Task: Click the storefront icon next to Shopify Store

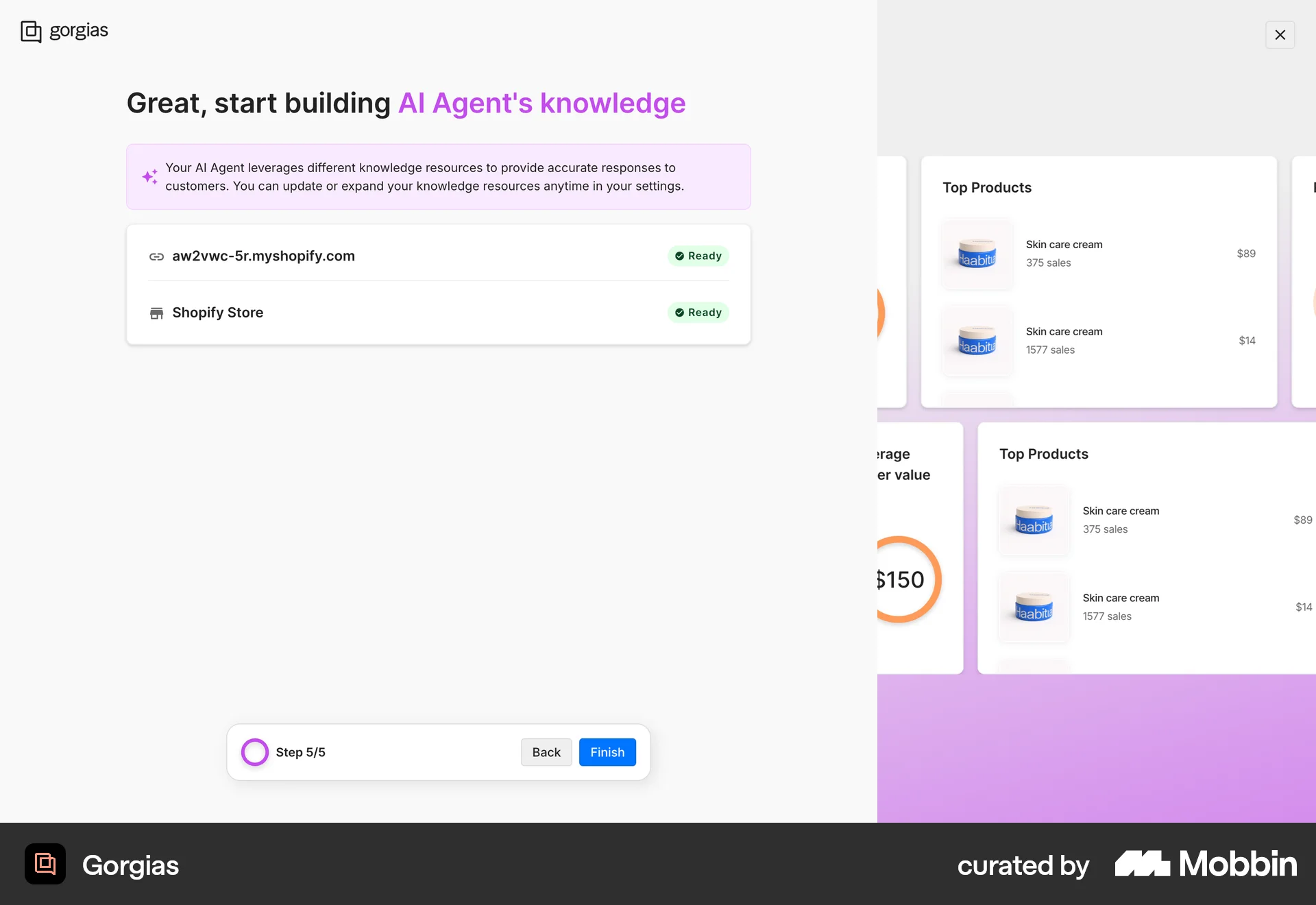Action: [157, 313]
